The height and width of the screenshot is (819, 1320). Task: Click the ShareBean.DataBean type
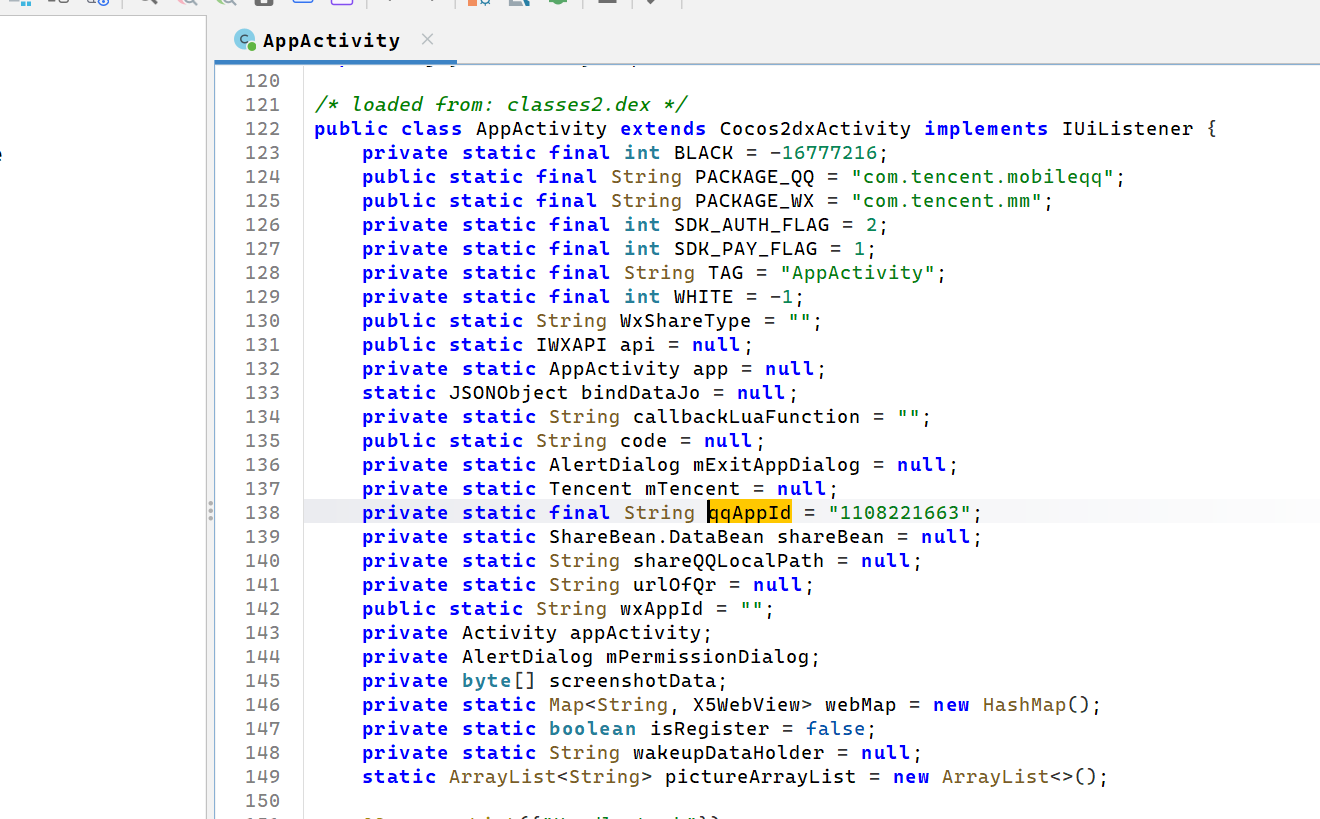tap(656, 537)
